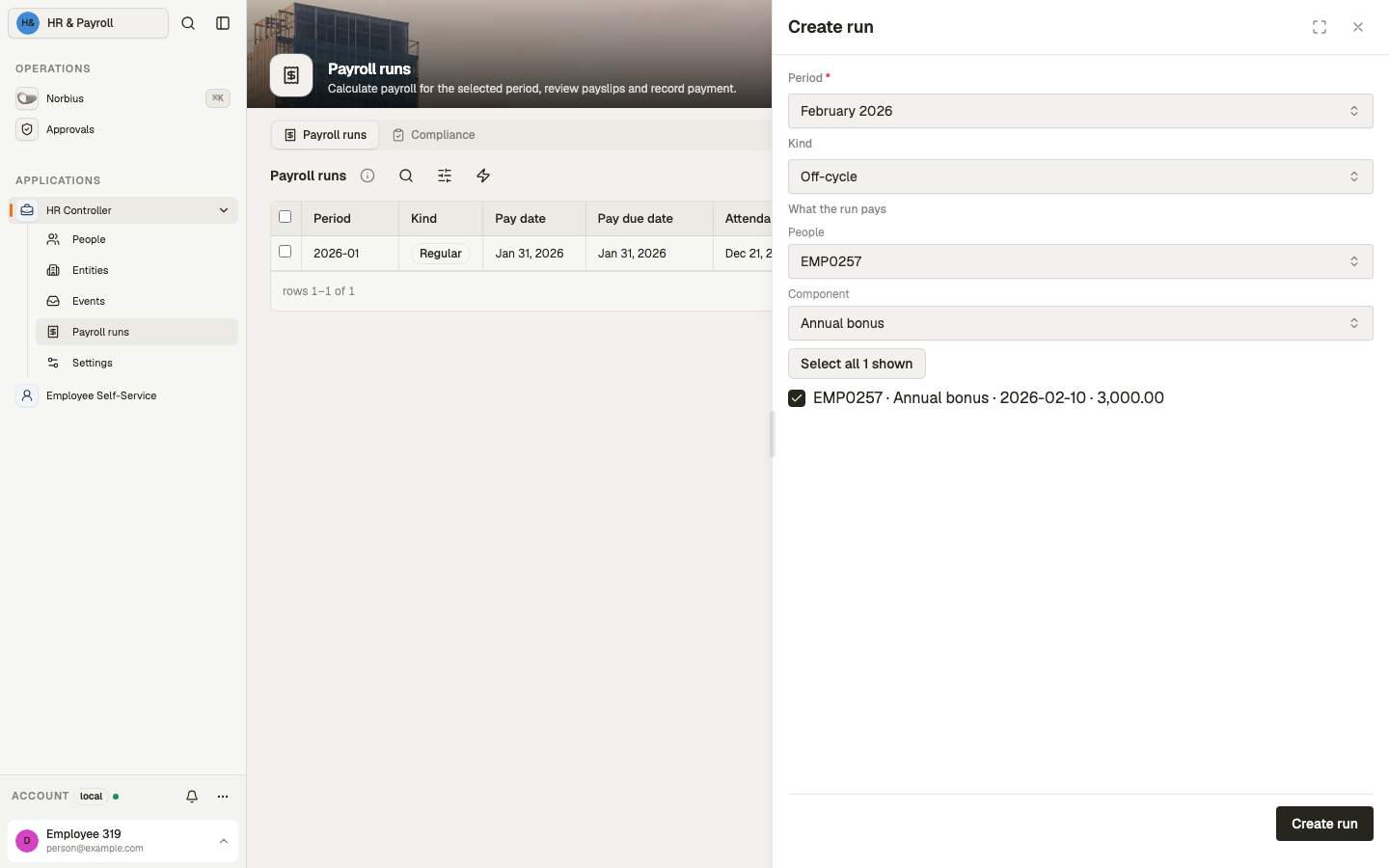Viewport: 1389px width, 868px height.
Task: Open Employee Self-Service app
Action: (123, 395)
